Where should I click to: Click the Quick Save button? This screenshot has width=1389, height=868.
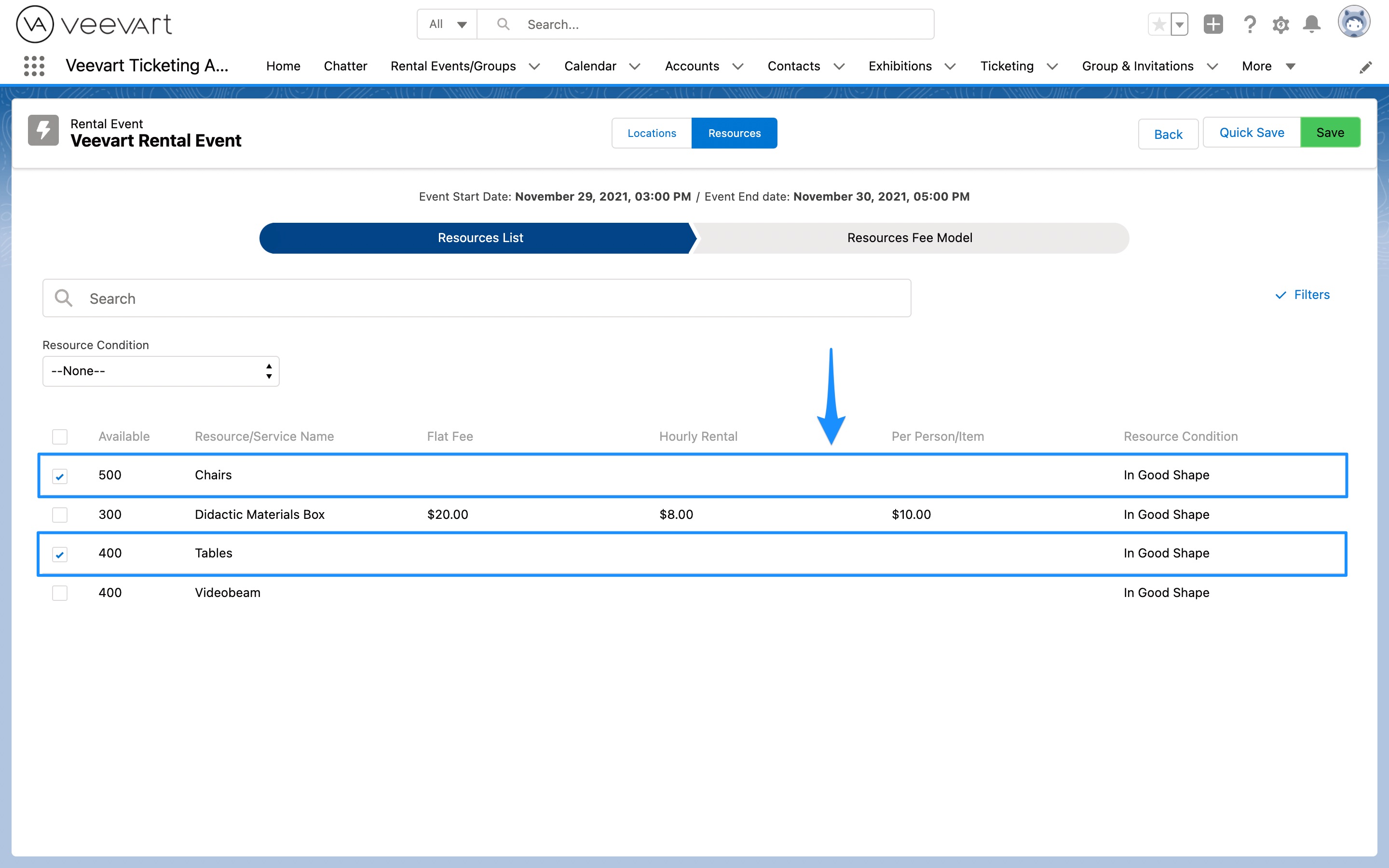click(x=1251, y=133)
